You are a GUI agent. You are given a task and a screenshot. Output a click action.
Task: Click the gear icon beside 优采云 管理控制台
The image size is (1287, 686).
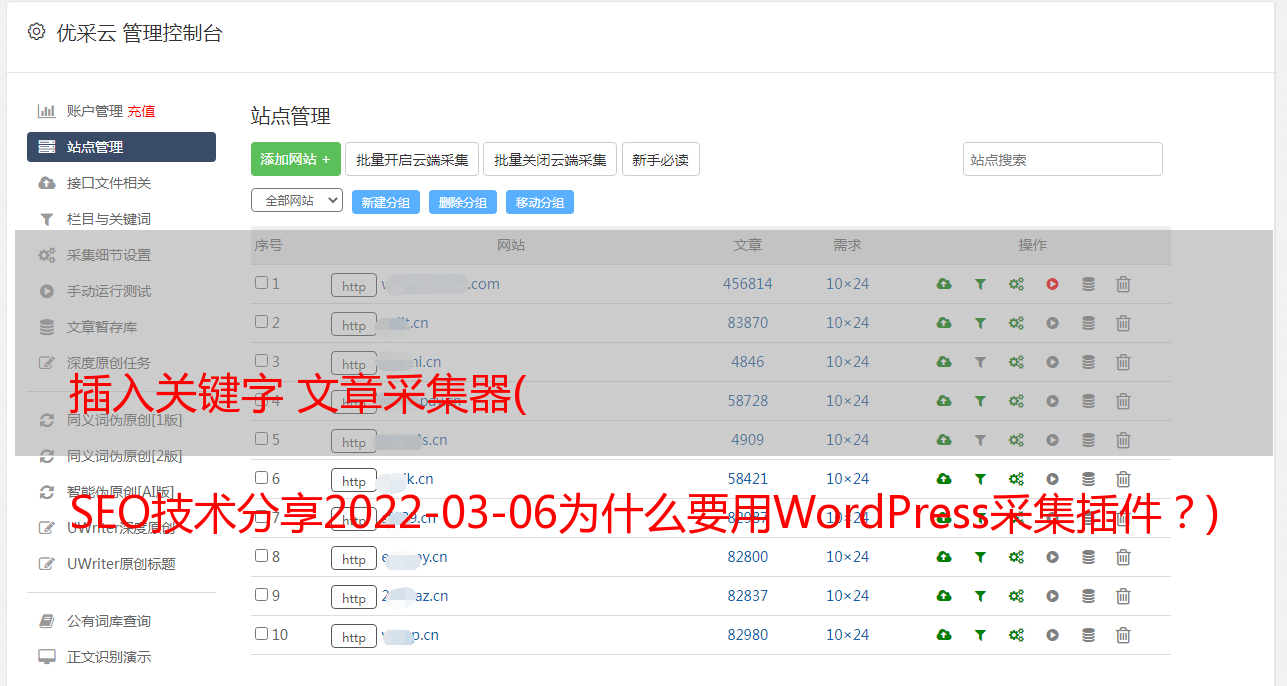[36, 32]
